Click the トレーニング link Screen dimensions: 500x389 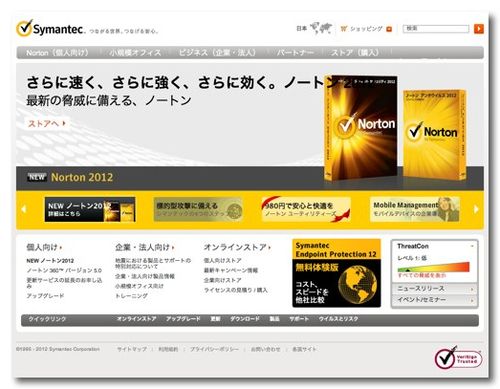tap(131, 296)
